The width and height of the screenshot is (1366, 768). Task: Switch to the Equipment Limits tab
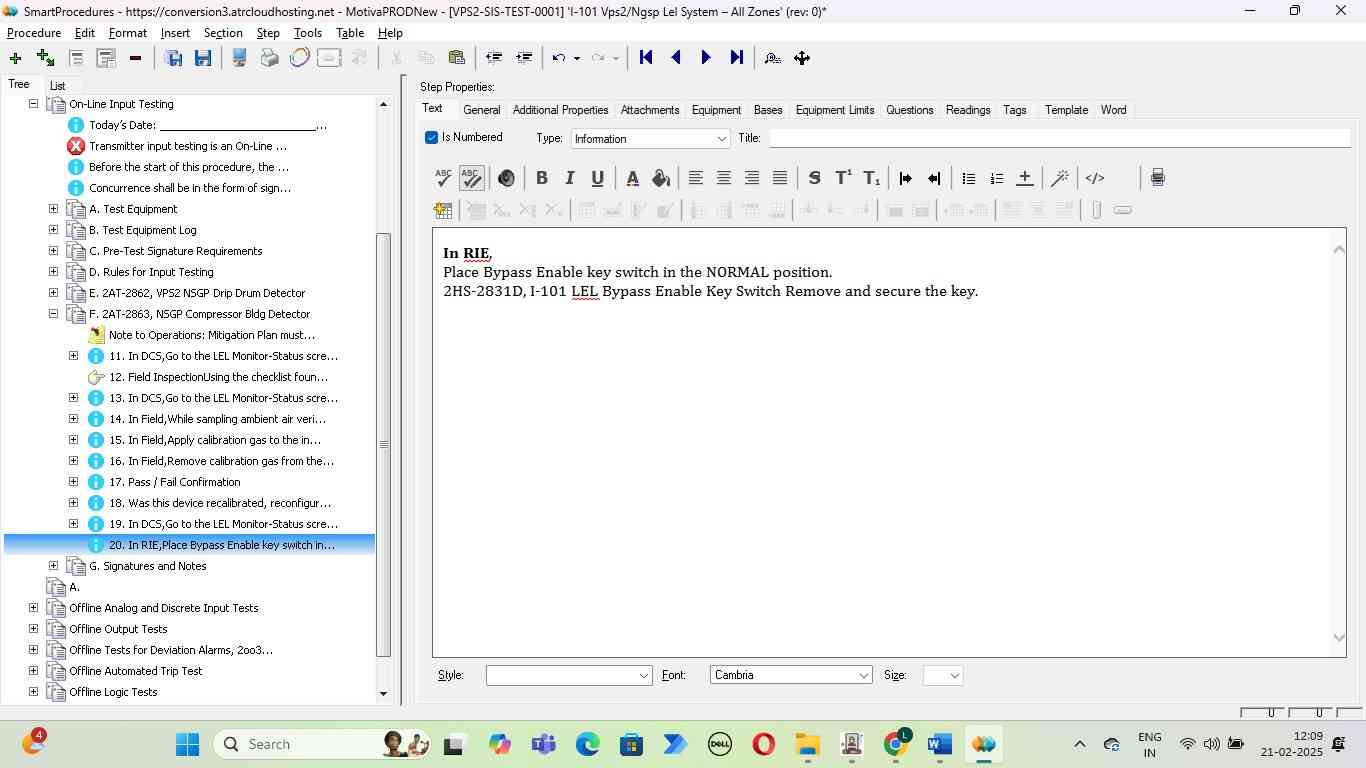(835, 110)
